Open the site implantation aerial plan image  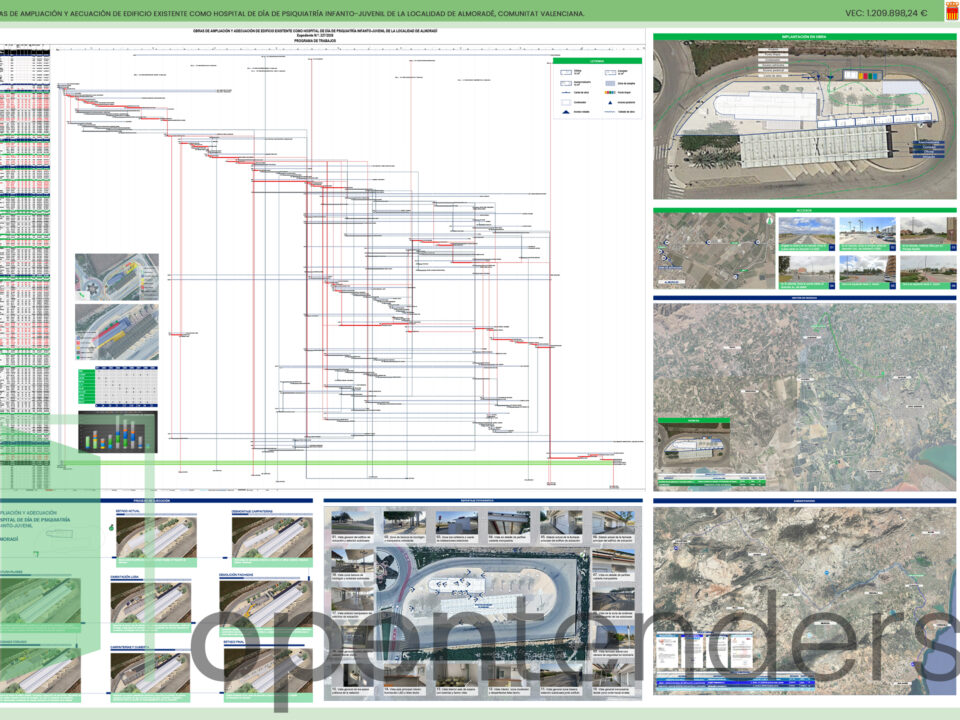click(x=804, y=120)
